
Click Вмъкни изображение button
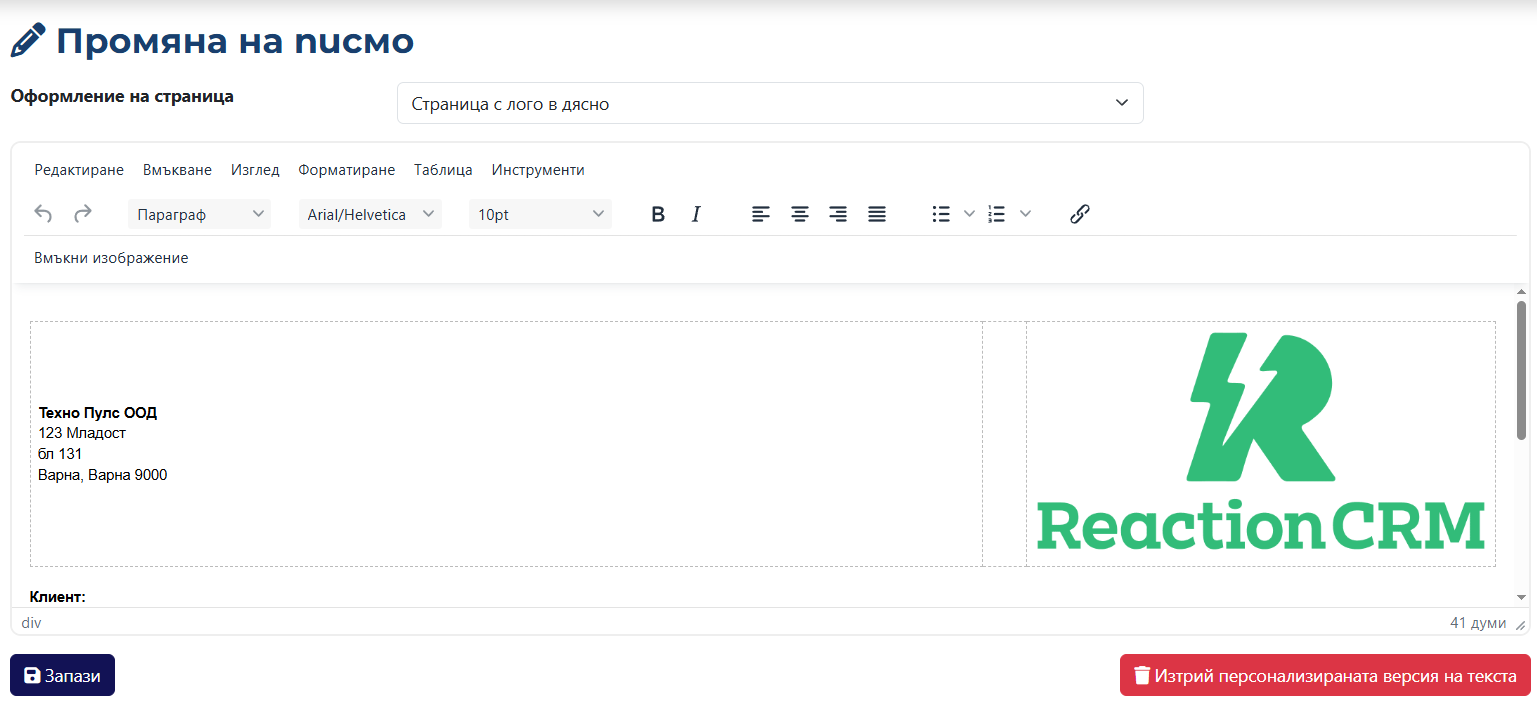point(111,258)
